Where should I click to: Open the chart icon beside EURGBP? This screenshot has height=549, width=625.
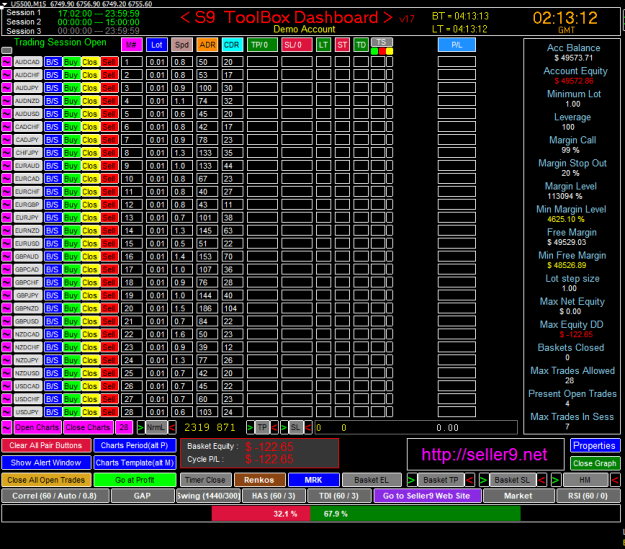click(x=7, y=205)
